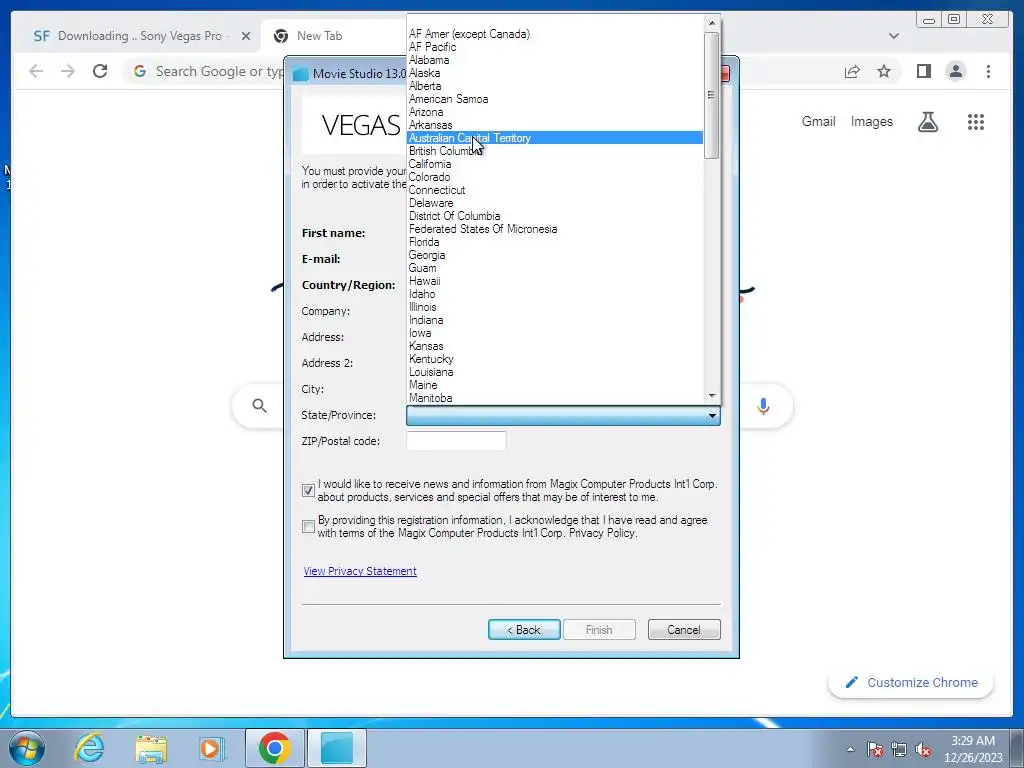Screen dimensions: 1024x768
Task: Toggle the receive news and information checkbox
Action: pyautogui.click(x=308, y=490)
